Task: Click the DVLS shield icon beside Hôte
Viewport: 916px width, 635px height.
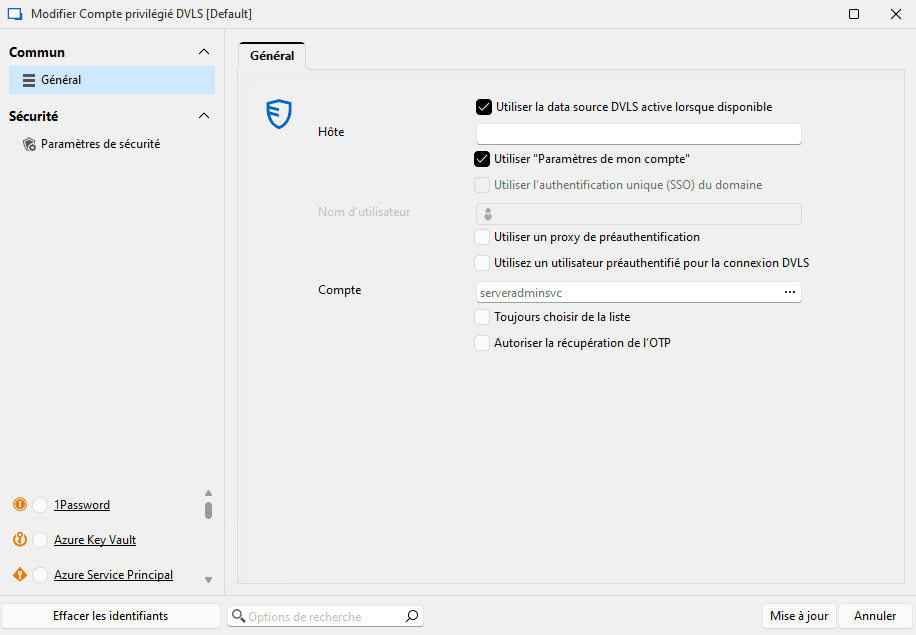Action: pos(278,114)
